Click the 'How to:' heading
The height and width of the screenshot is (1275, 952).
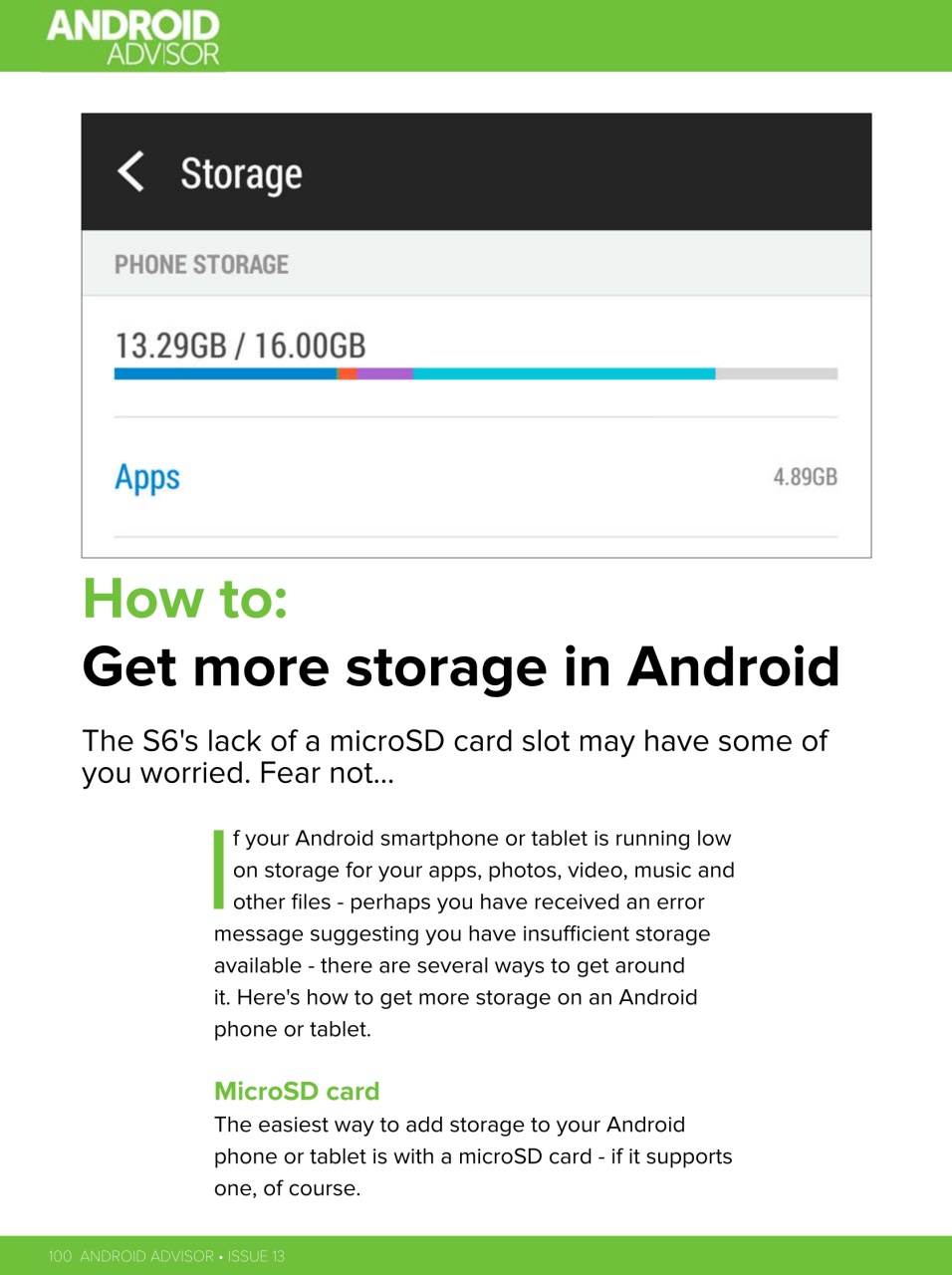coord(184,599)
